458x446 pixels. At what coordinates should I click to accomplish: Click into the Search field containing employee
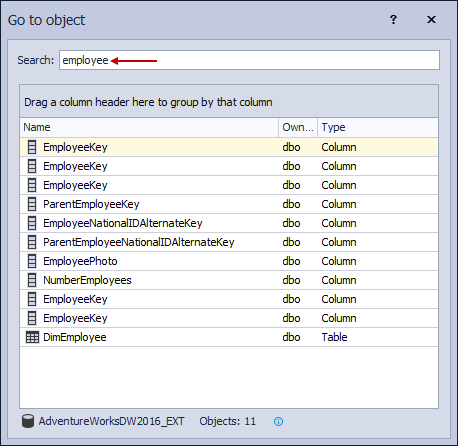point(249,60)
